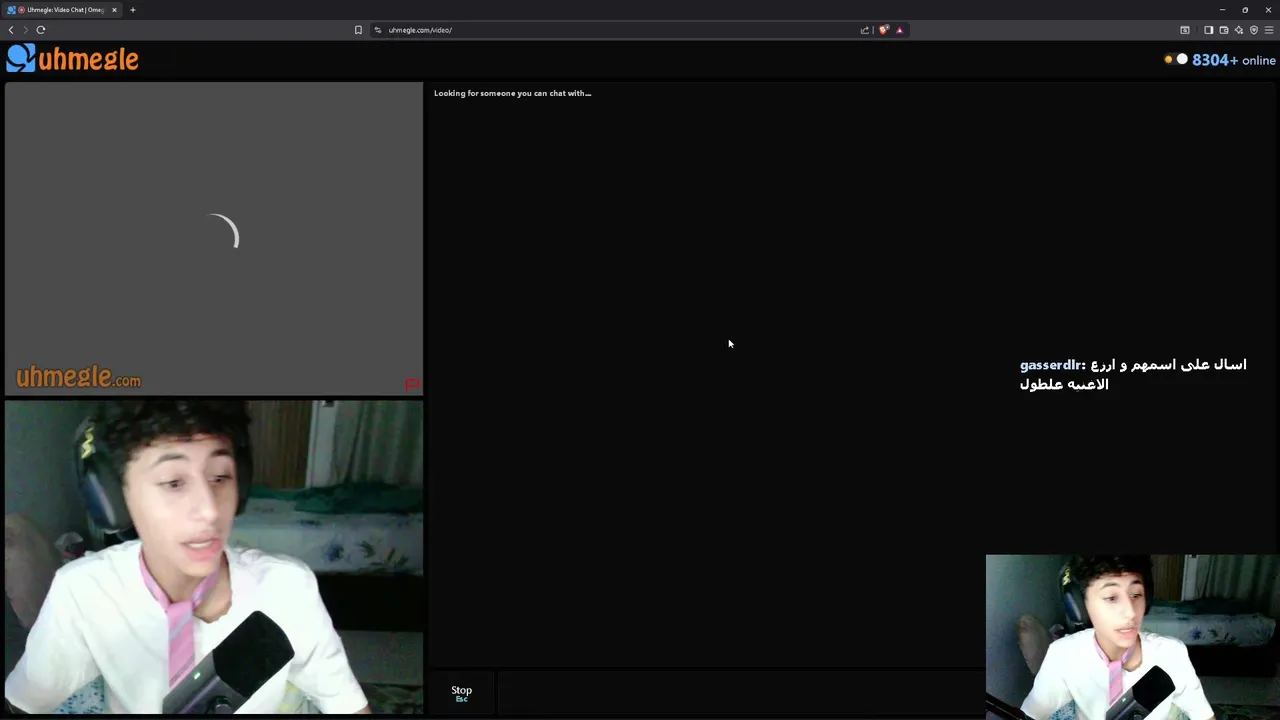Minimize the browser window
Viewport: 1280px width, 720px height.
click(x=1222, y=10)
